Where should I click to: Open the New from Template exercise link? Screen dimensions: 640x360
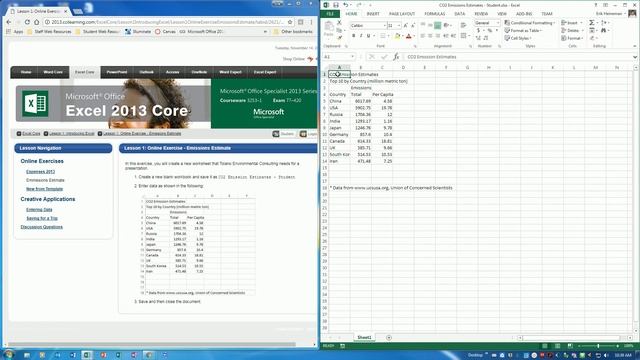44,189
